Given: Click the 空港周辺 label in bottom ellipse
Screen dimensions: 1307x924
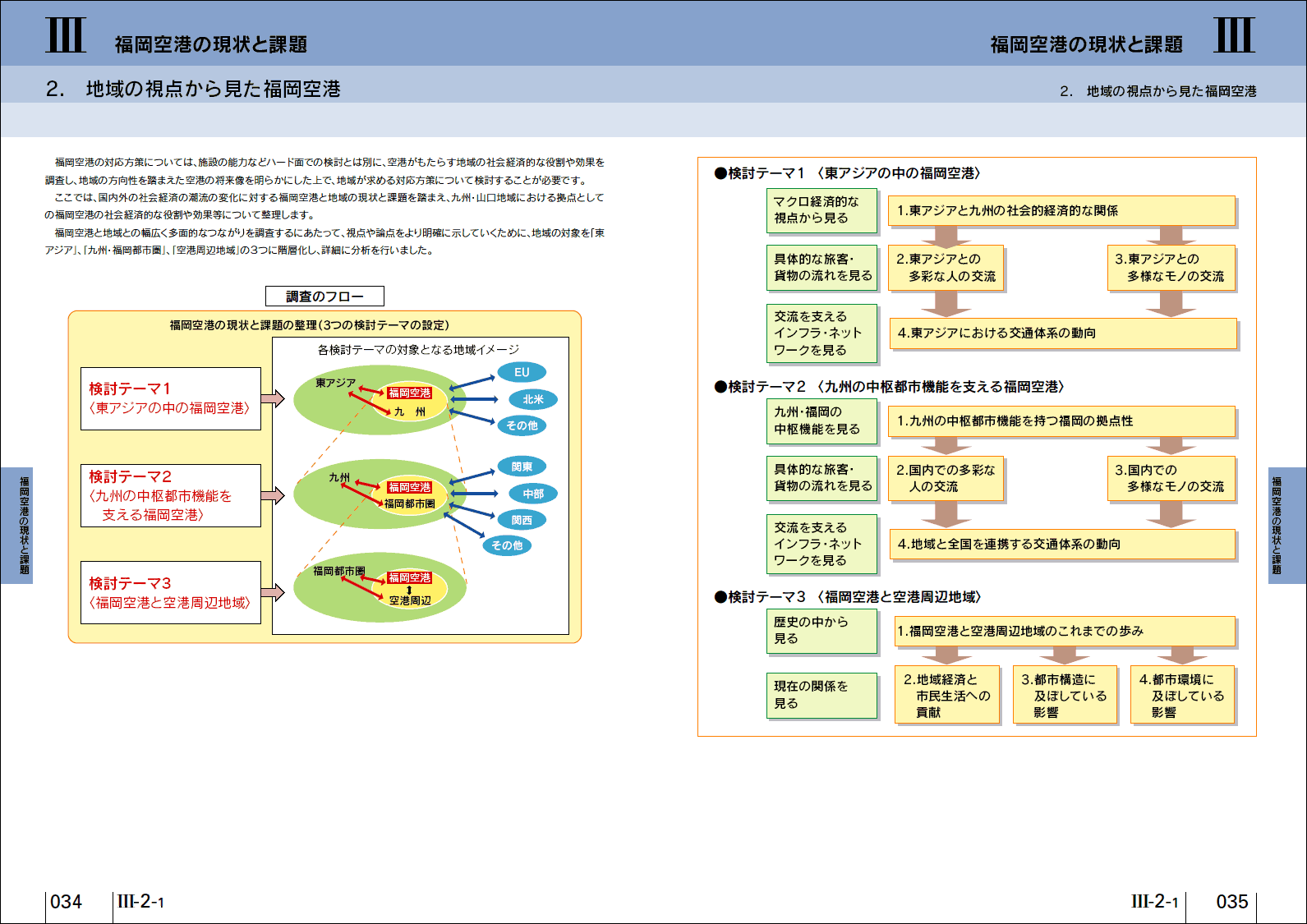Looking at the screenshot, I should tap(410, 600).
